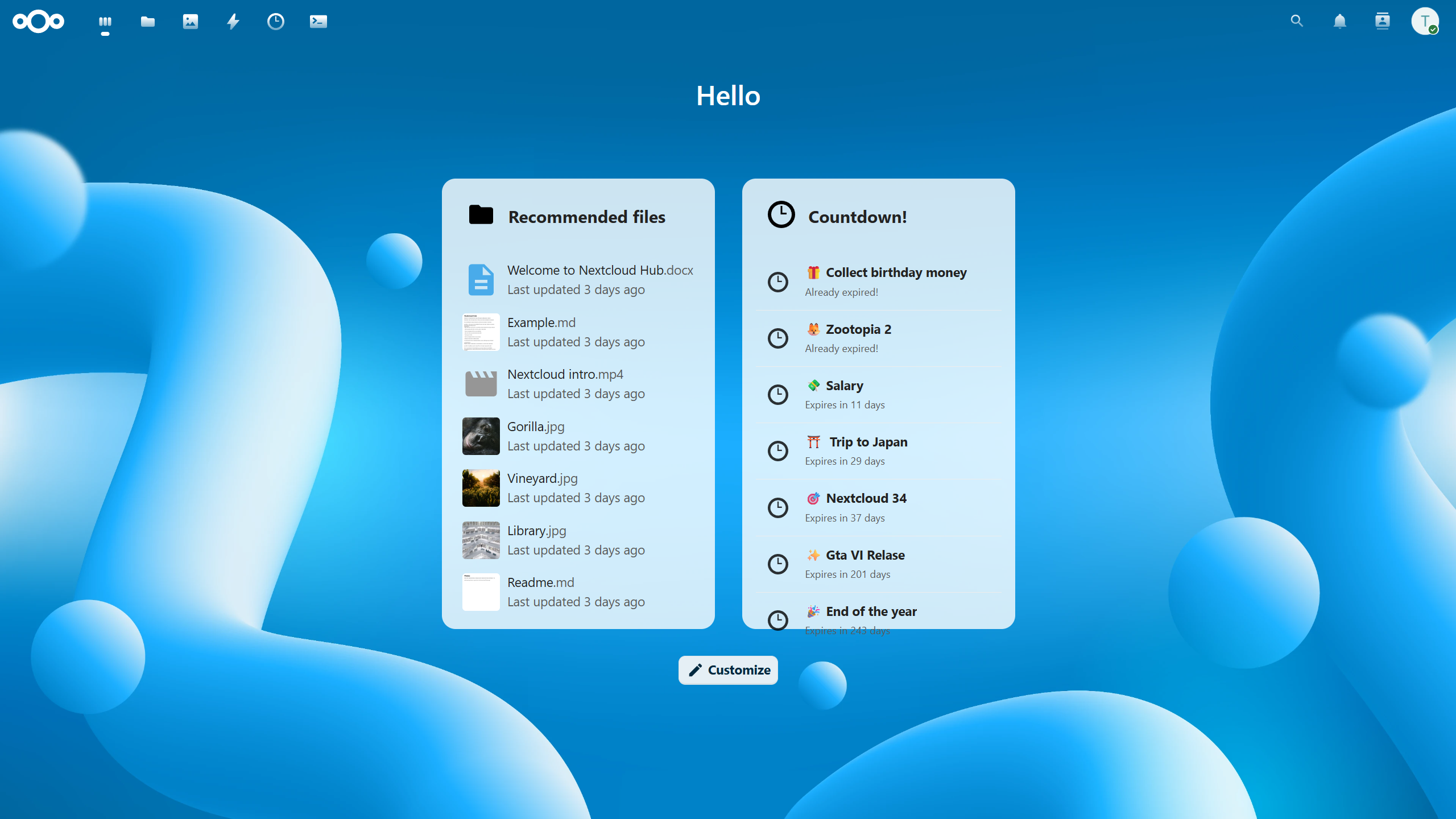Image resolution: width=1456 pixels, height=819 pixels.
Task: Click the clock icon beside End of the year
Action: click(778, 620)
